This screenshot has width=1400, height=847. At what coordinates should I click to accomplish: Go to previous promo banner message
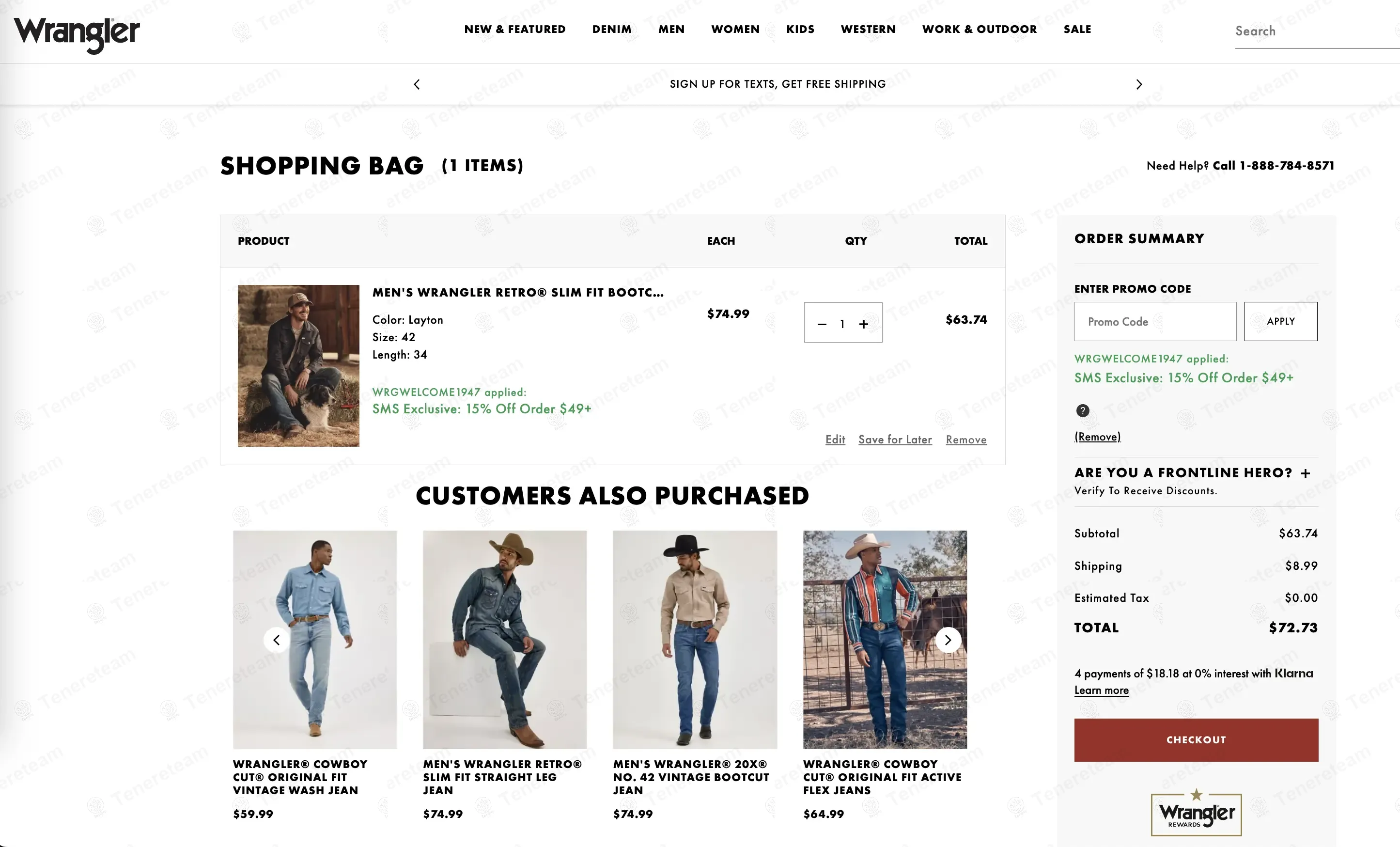pos(417,84)
